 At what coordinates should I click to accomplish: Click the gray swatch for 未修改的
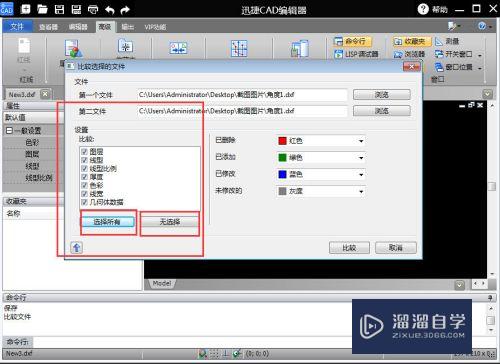282,191
